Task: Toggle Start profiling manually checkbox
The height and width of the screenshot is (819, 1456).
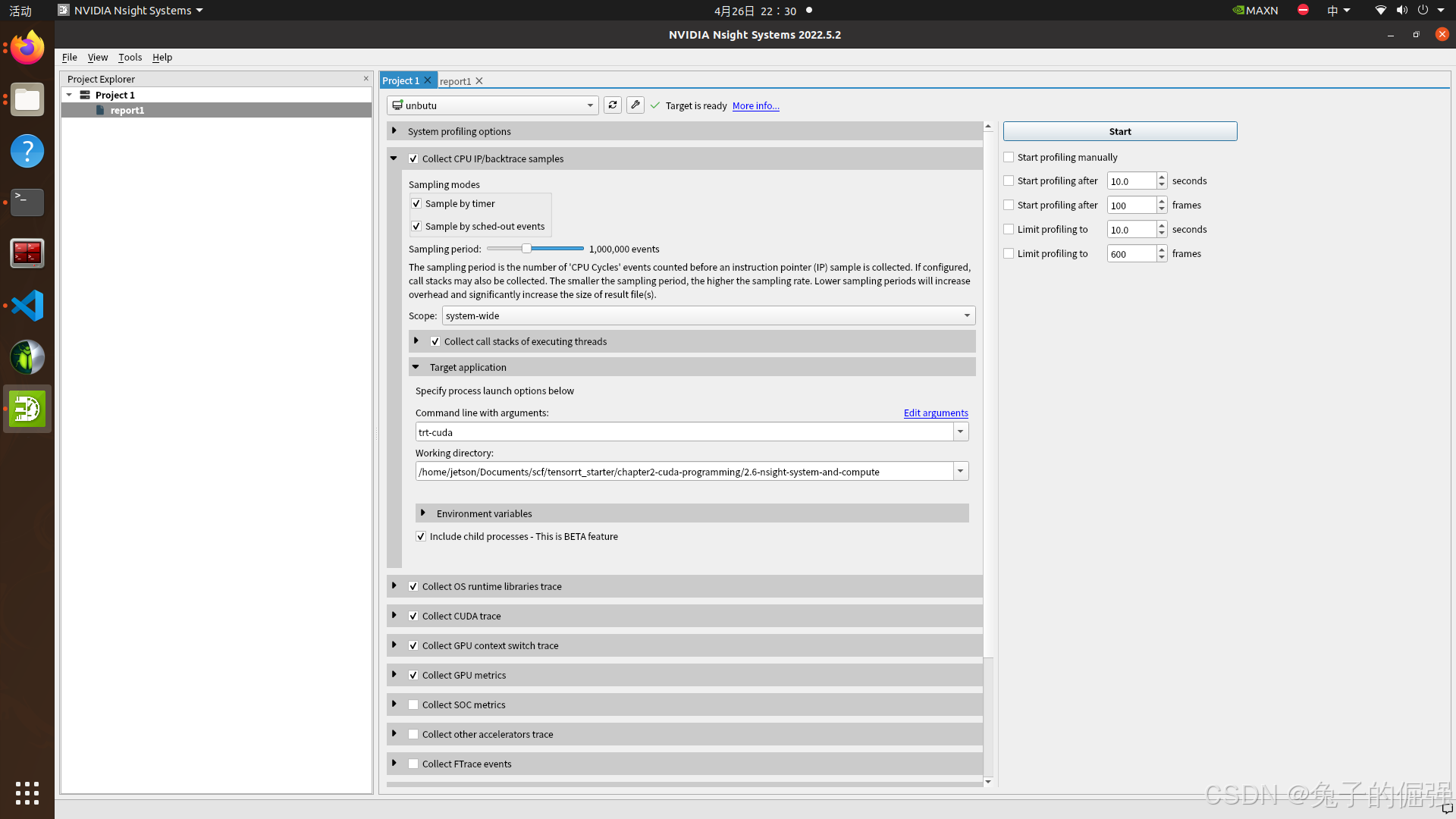Action: coord(1009,157)
